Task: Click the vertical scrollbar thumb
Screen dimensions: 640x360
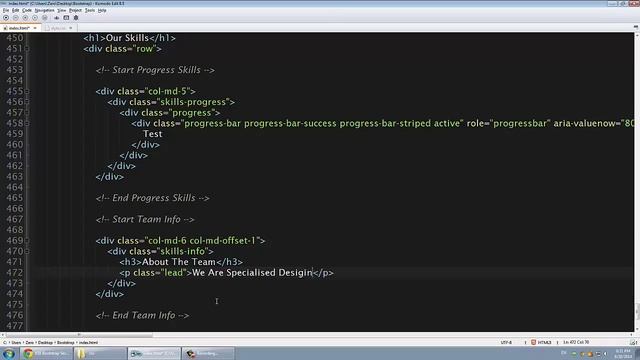Action: coord(637,312)
